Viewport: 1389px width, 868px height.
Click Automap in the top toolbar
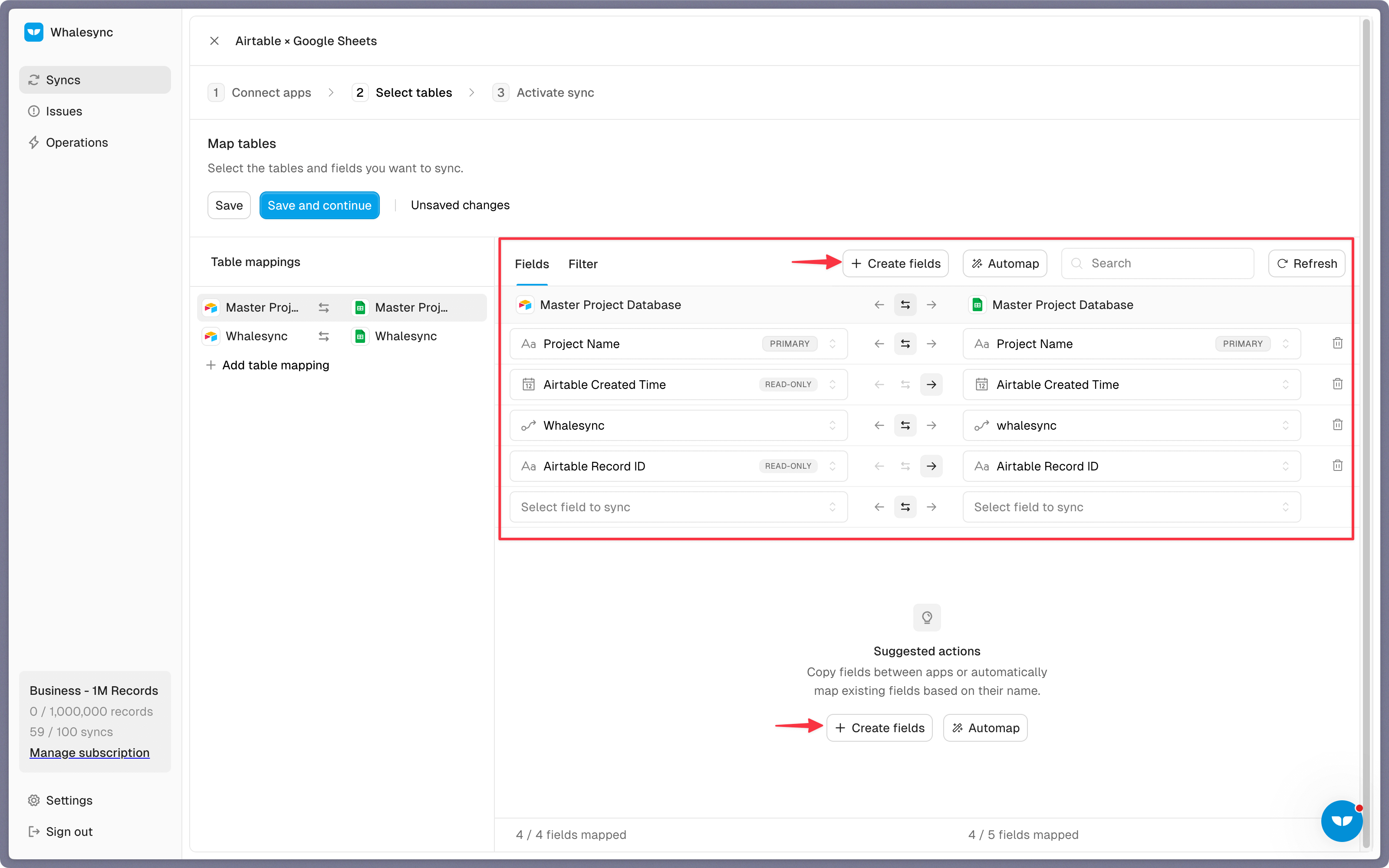coord(1005,263)
